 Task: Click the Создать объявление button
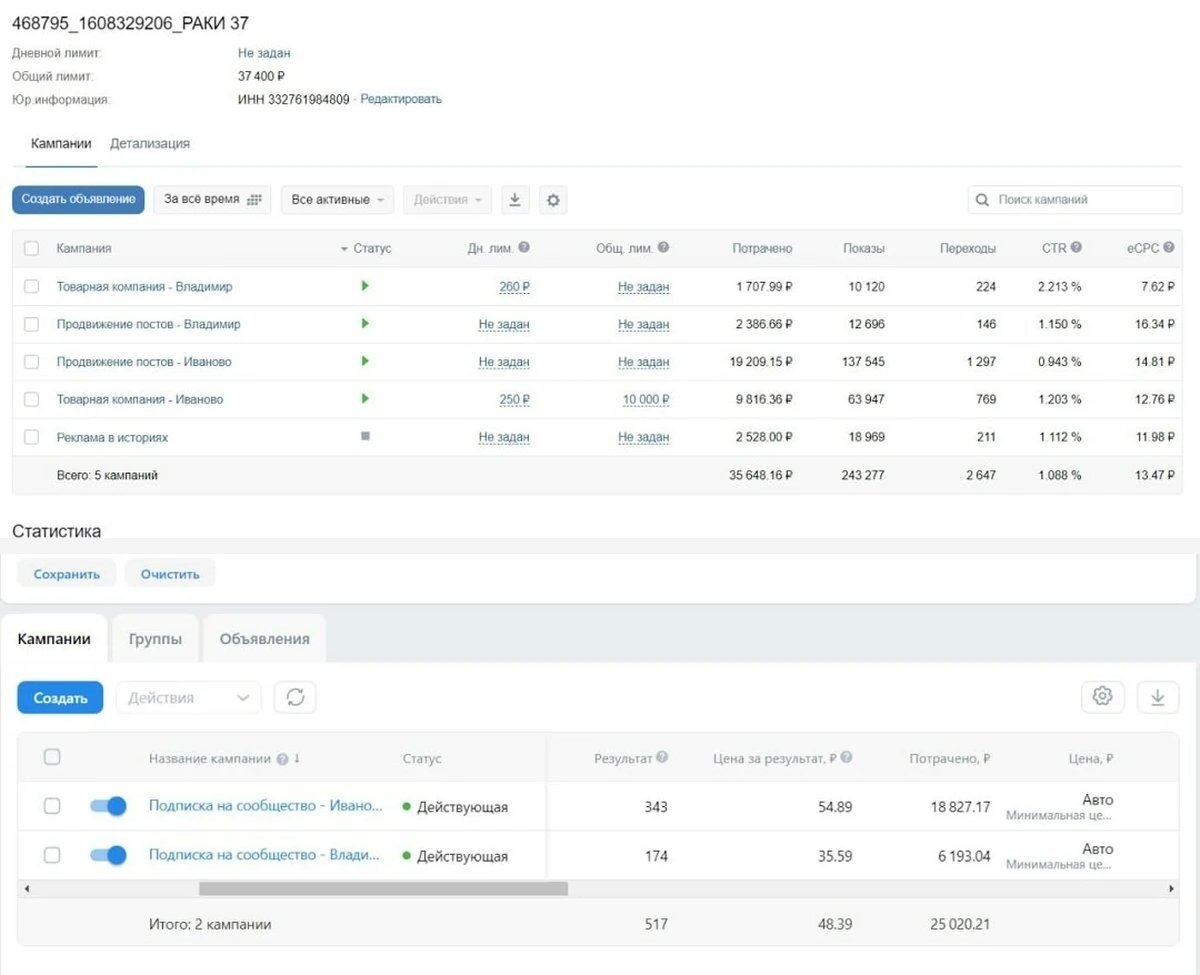78,200
